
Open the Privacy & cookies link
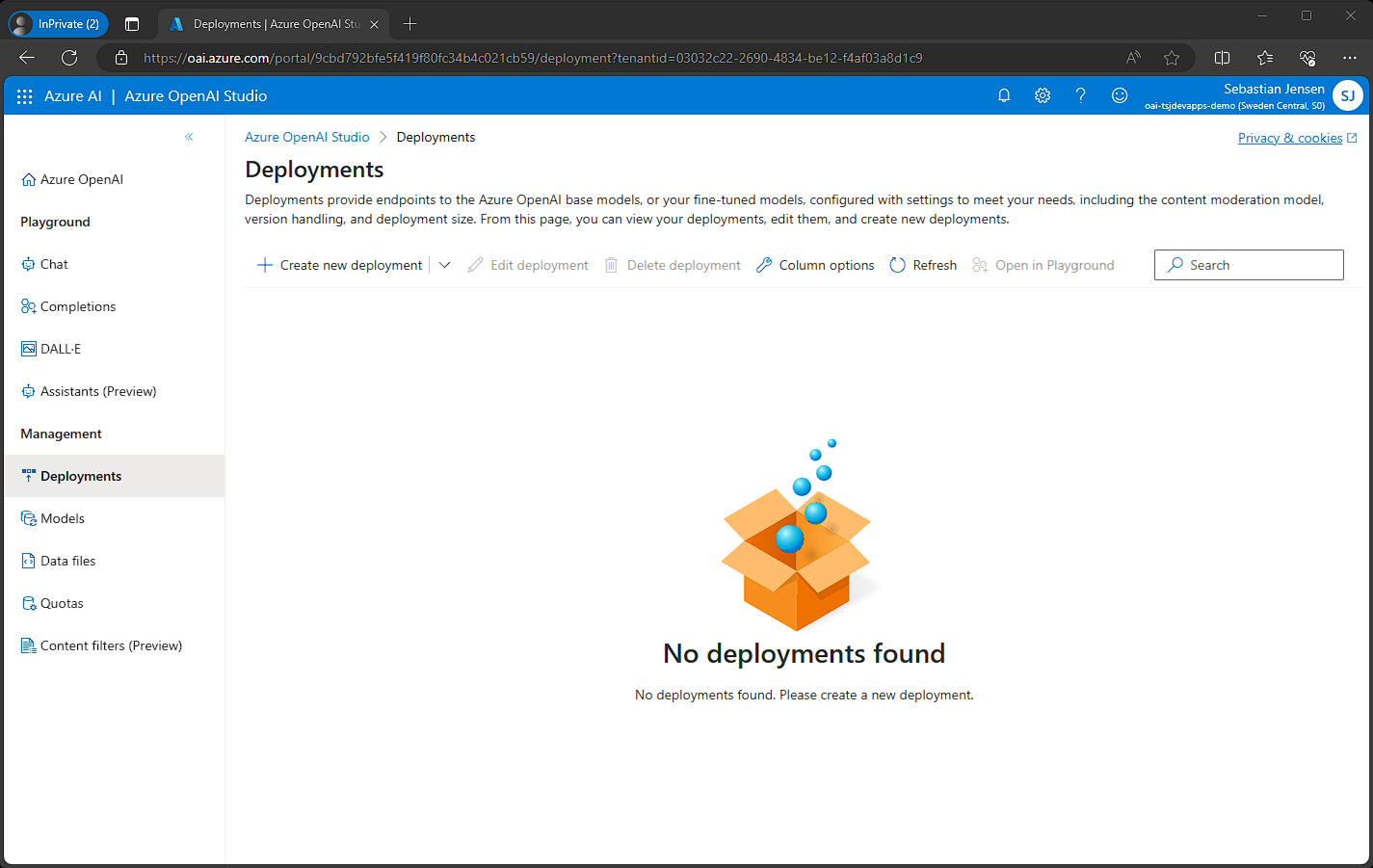coord(1289,138)
